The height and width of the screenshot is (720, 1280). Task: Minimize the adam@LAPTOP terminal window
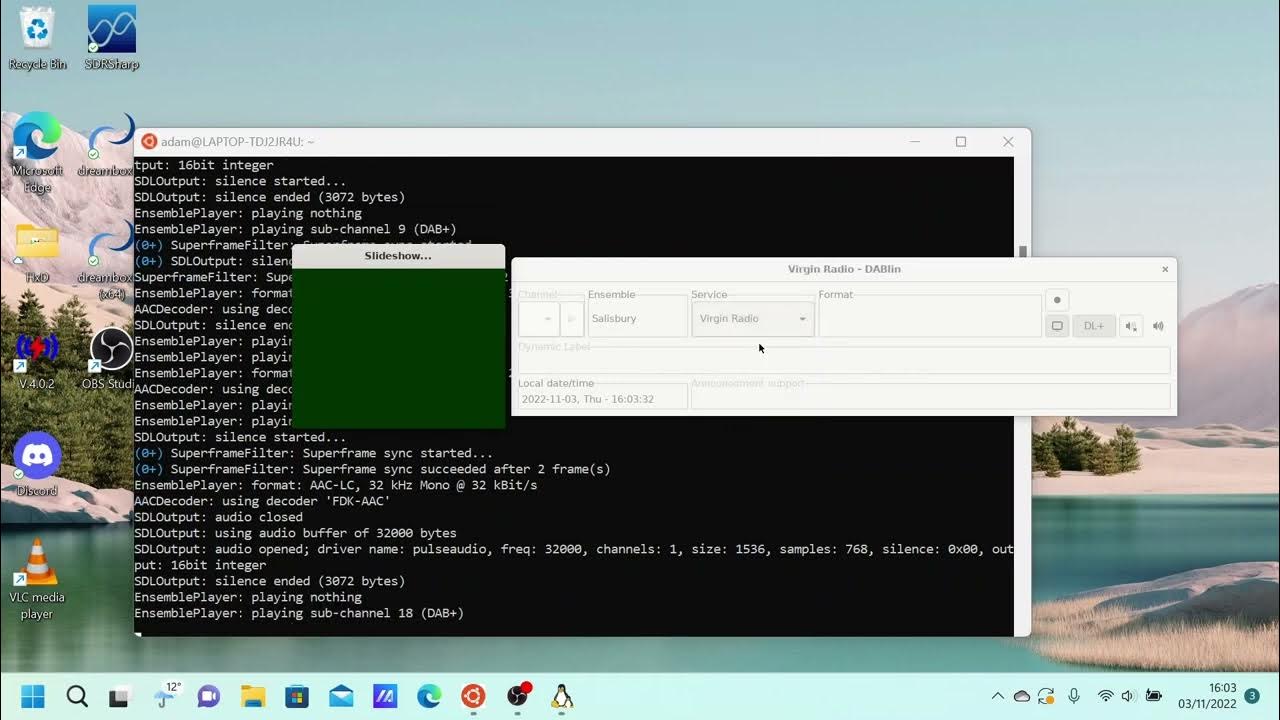(x=915, y=142)
